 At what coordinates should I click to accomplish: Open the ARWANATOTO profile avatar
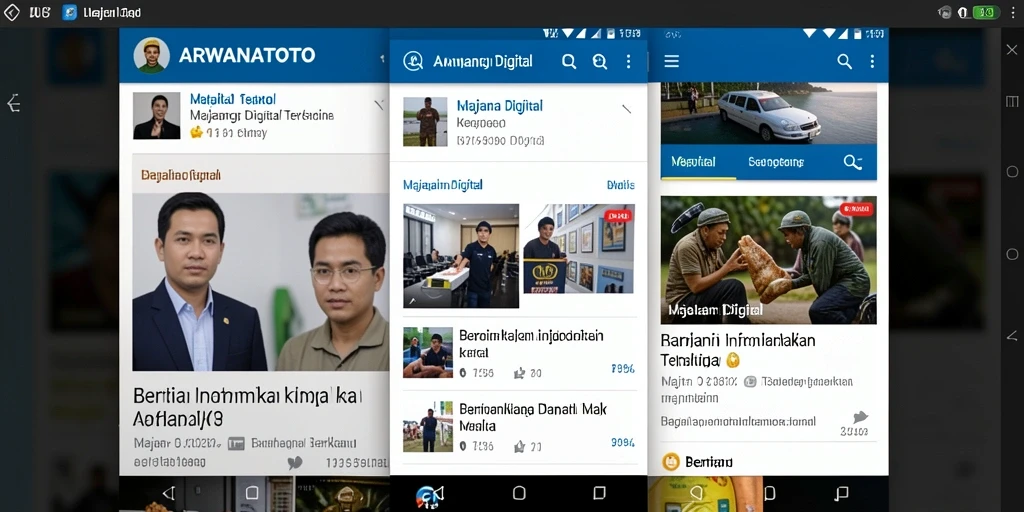point(152,56)
